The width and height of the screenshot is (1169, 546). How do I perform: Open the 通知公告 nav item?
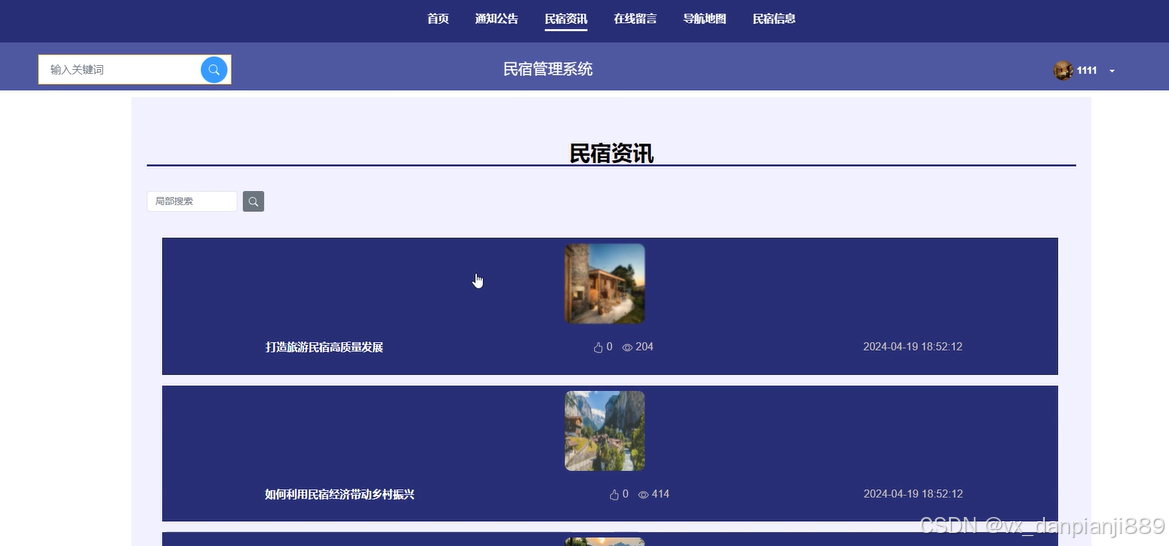coord(497,19)
